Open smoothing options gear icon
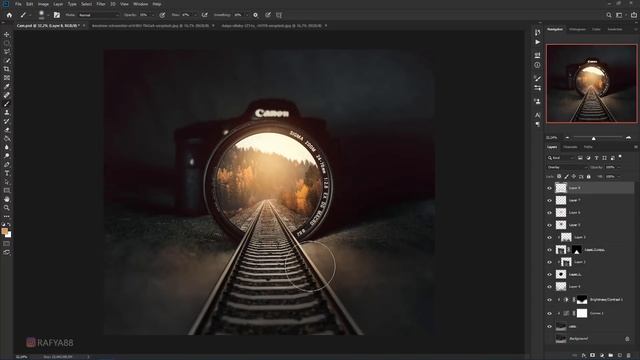 point(256,15)
